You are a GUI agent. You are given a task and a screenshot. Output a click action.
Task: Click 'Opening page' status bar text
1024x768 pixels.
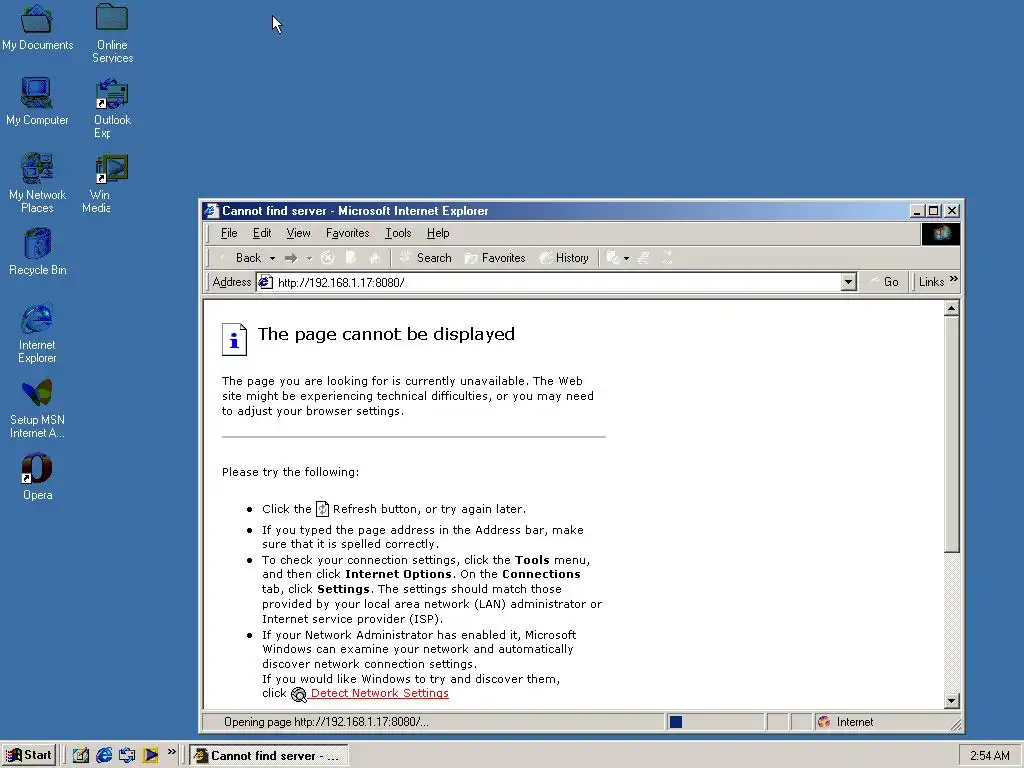tap(326, 722)
